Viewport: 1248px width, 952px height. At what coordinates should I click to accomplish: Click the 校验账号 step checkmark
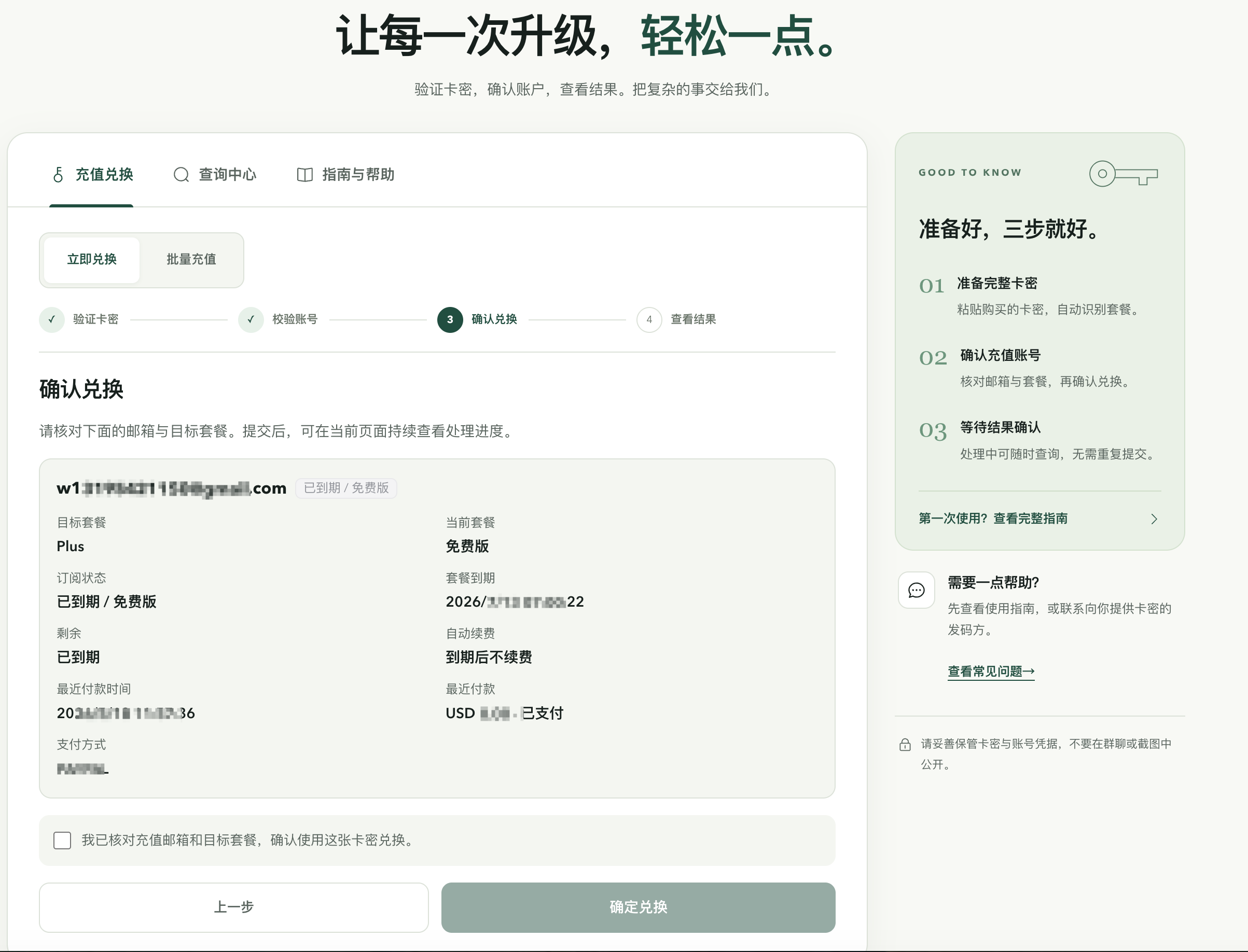pos(251,319)
